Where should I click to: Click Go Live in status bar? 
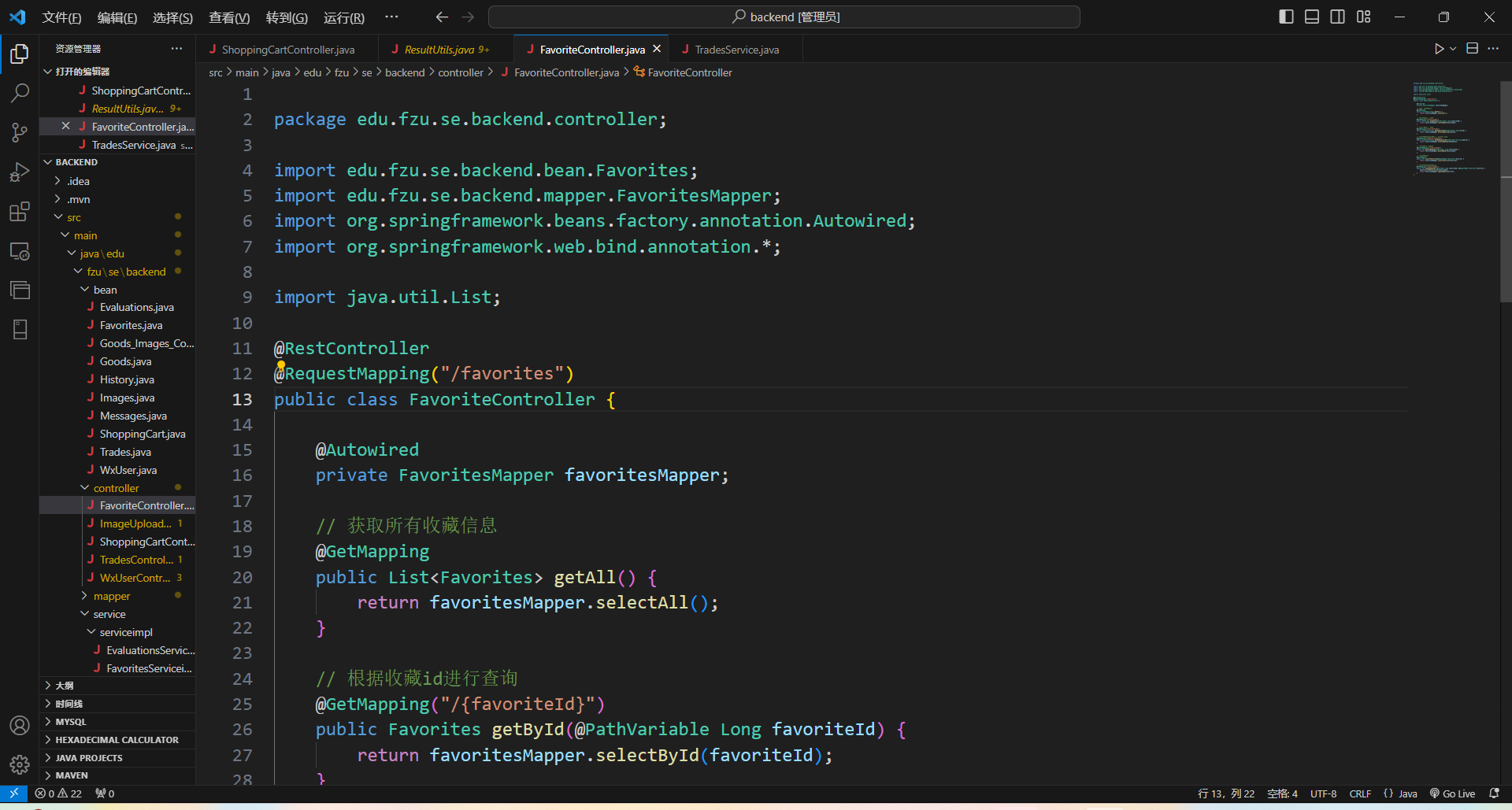pos(1452,793)
